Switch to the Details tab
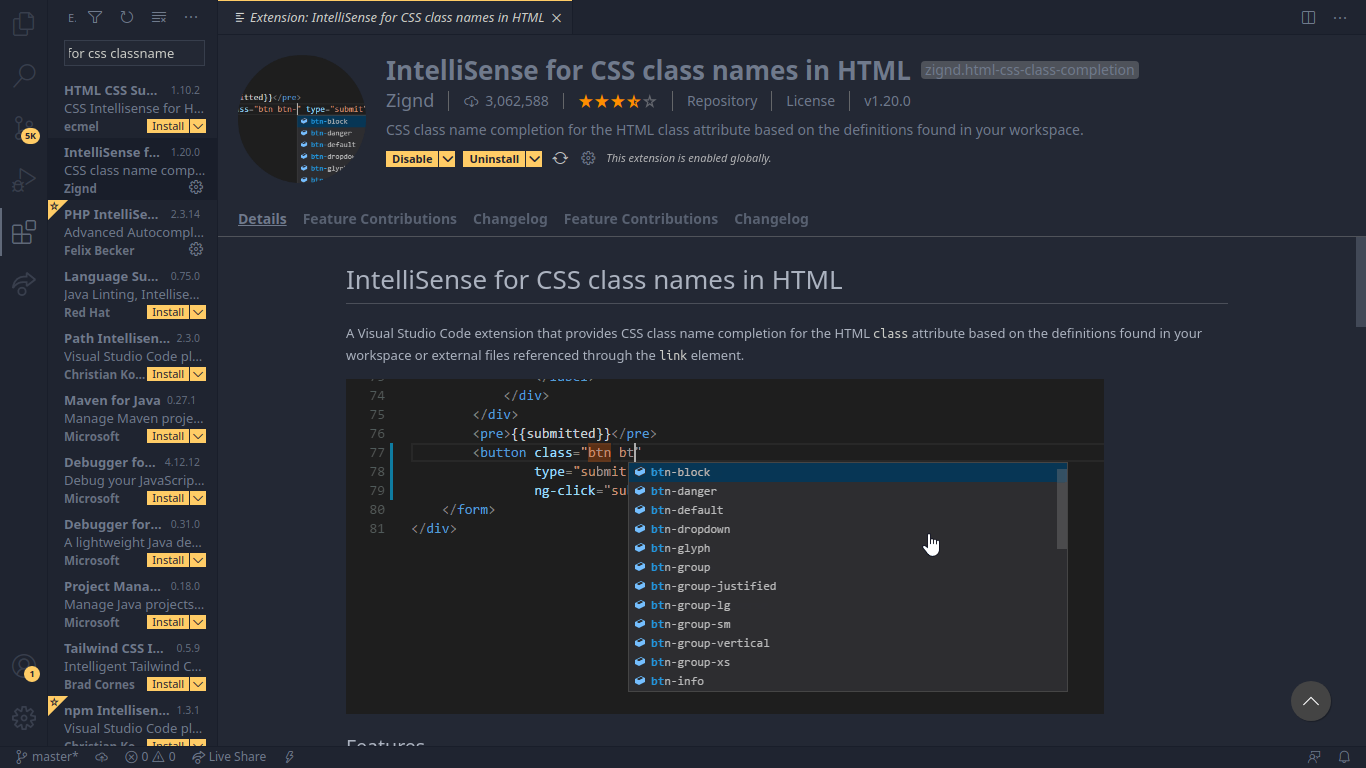Image resolution: width=1366 pixels, height=768 pixels. (262, 219)
